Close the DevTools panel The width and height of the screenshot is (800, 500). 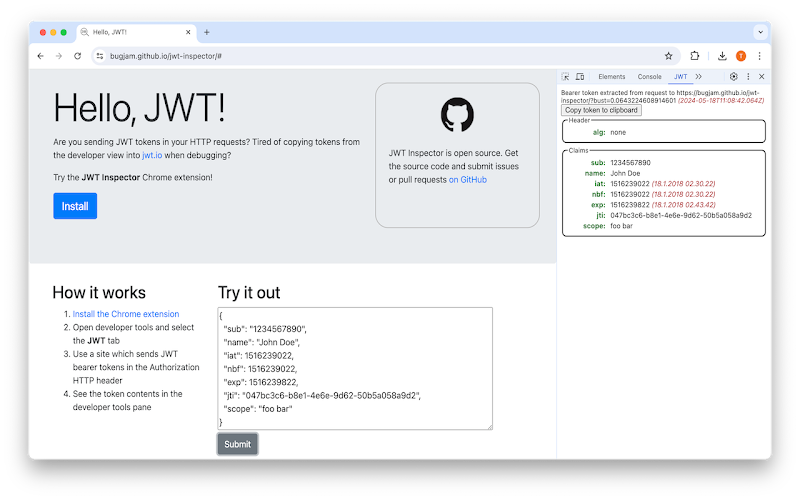click(761, 77)
